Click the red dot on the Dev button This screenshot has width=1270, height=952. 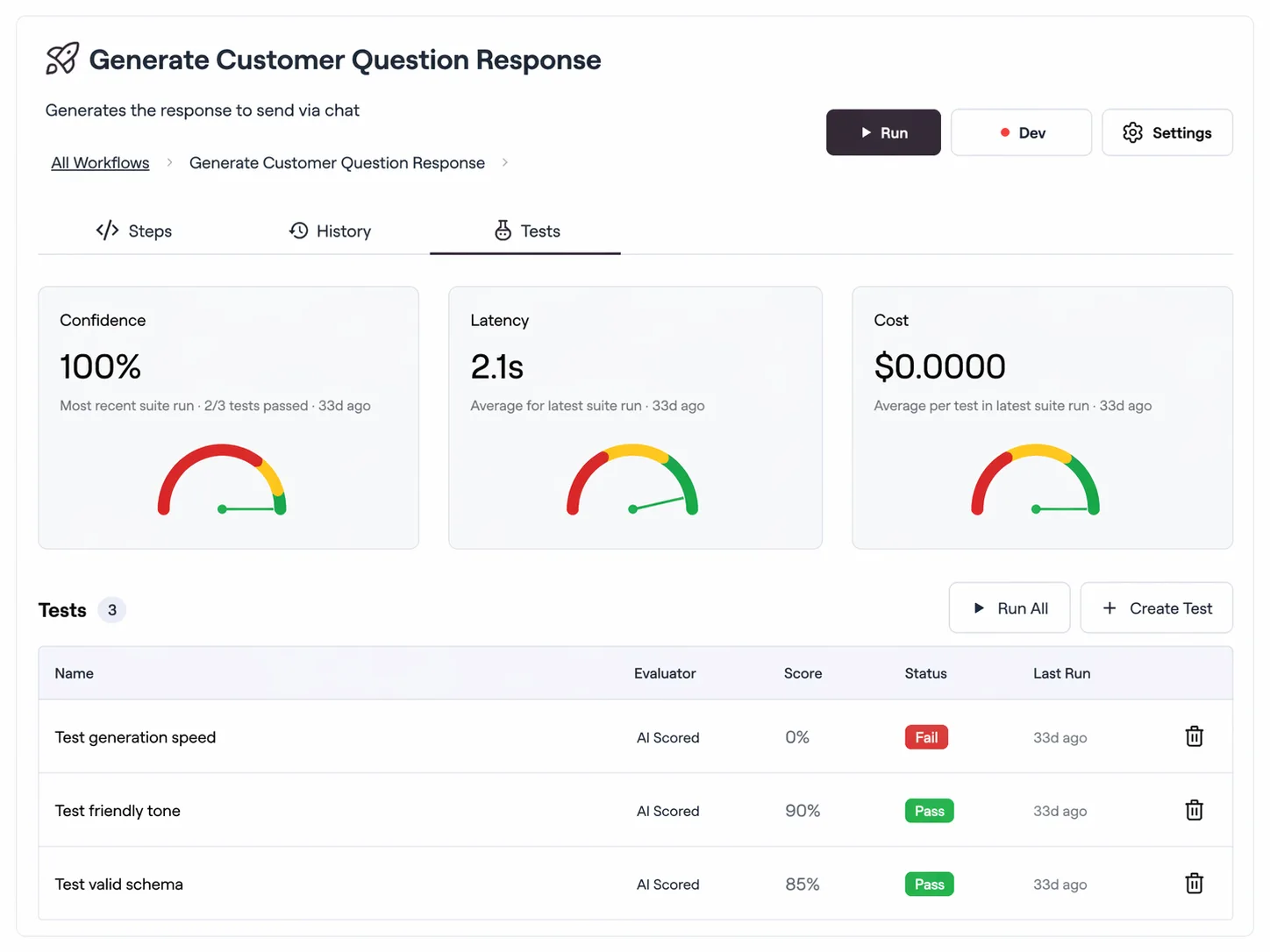1005,131
